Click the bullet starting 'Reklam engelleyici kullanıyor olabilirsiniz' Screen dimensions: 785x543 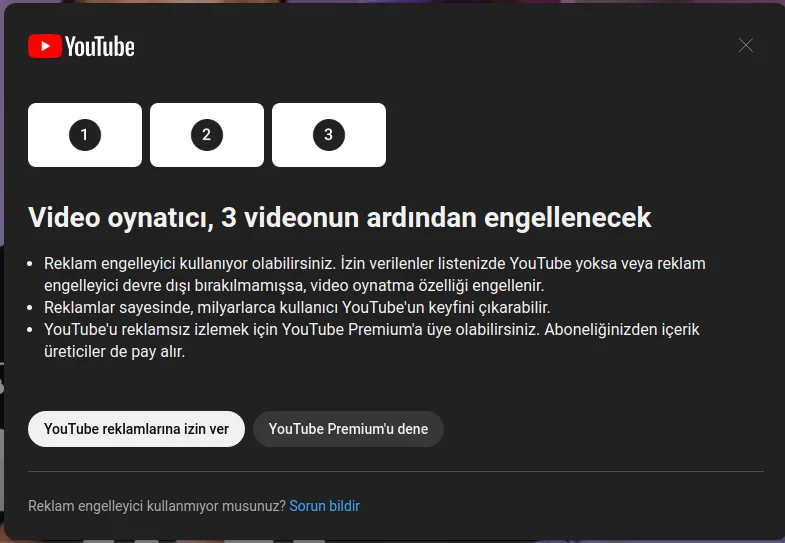tap(374, 274)
